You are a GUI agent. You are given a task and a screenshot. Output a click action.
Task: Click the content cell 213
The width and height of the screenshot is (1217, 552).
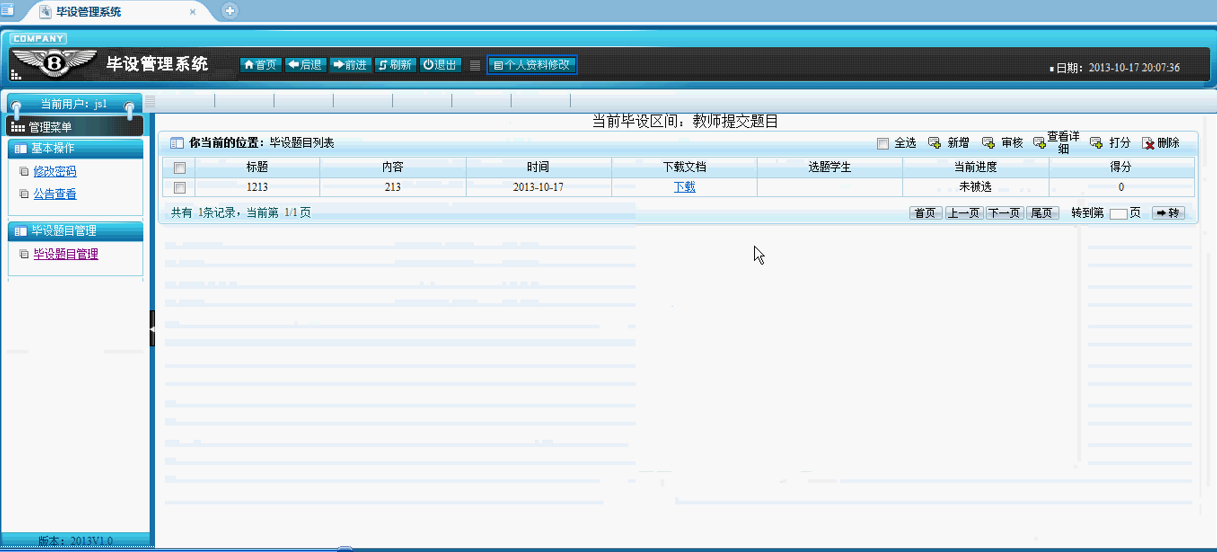tap(393, 187)
